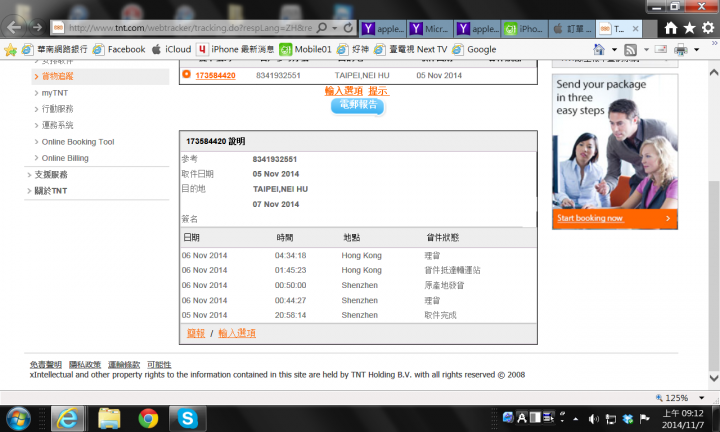Click the Action Center flag tray icon
This screenshot has height=432, width=720.
pos(645,419)
